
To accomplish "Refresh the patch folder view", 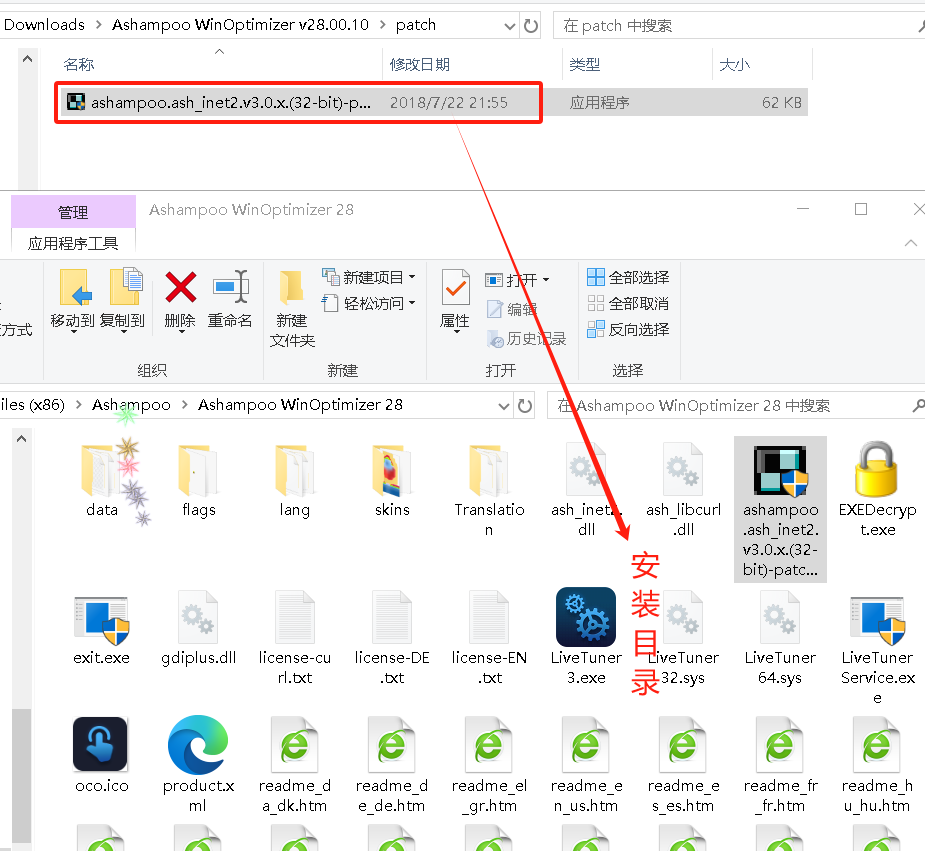I will pos(531,26).
